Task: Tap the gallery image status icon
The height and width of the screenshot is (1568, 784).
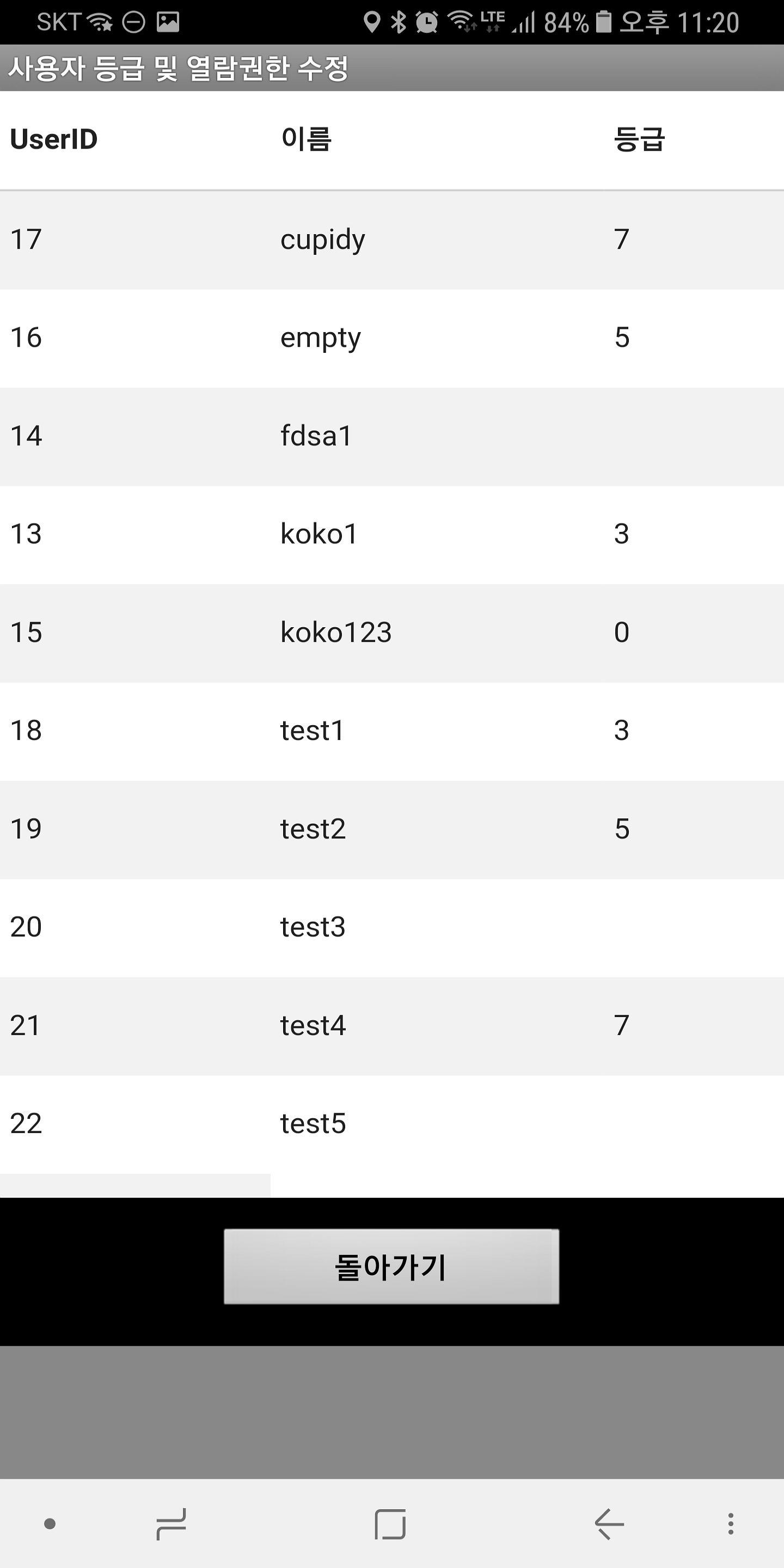Action: pyautogui.click(x=168, y=22)
